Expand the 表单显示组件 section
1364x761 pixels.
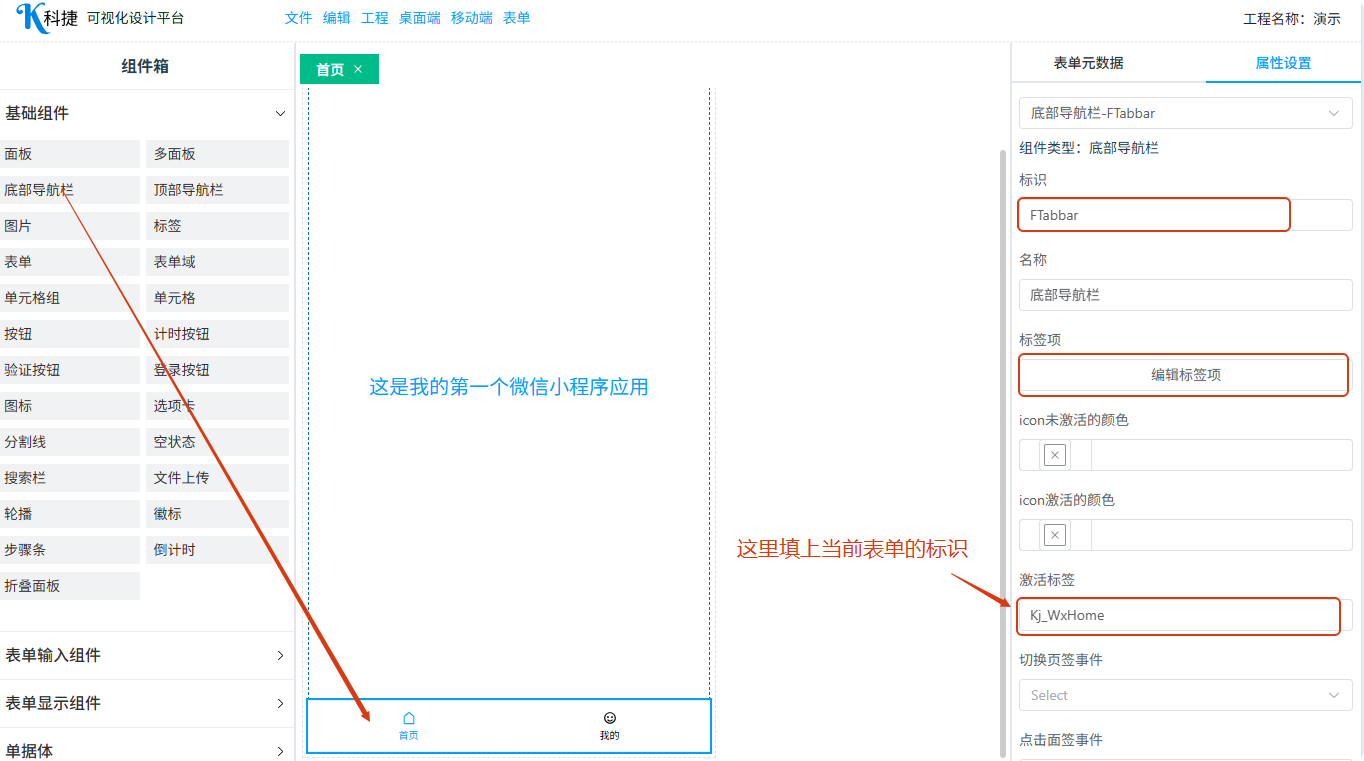[280, 704]
